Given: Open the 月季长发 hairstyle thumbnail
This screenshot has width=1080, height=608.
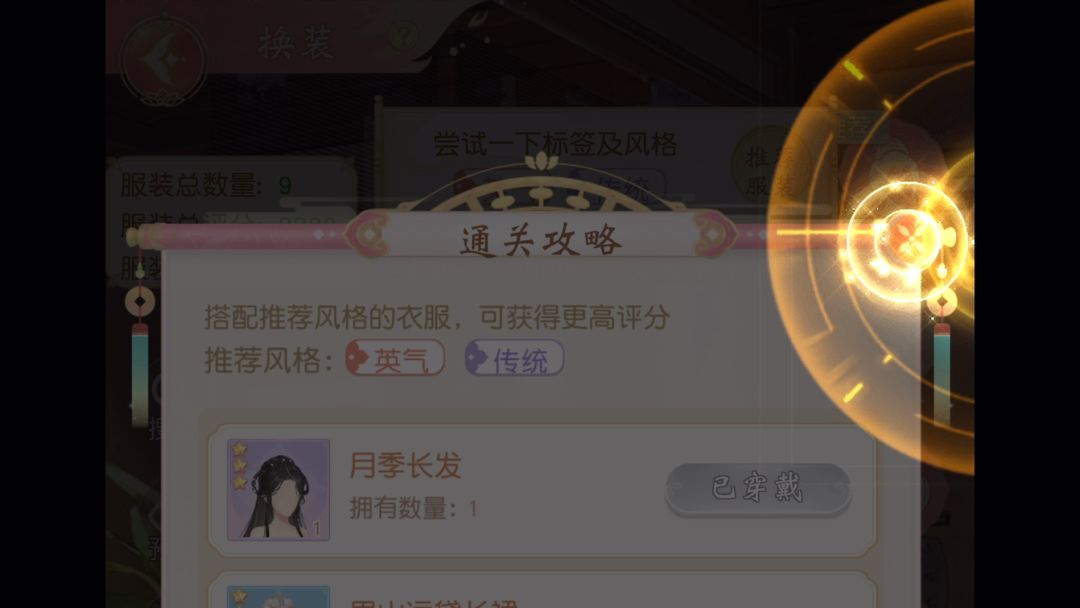Looking at the screenshot, I should [x=278, y=490].
